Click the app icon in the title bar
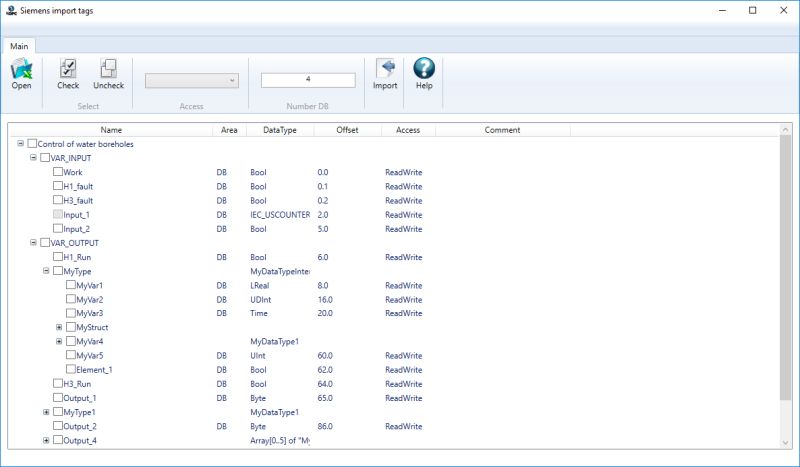Image resolution: width=800 pixels, height=467 pixels. (x=11, y=10)
